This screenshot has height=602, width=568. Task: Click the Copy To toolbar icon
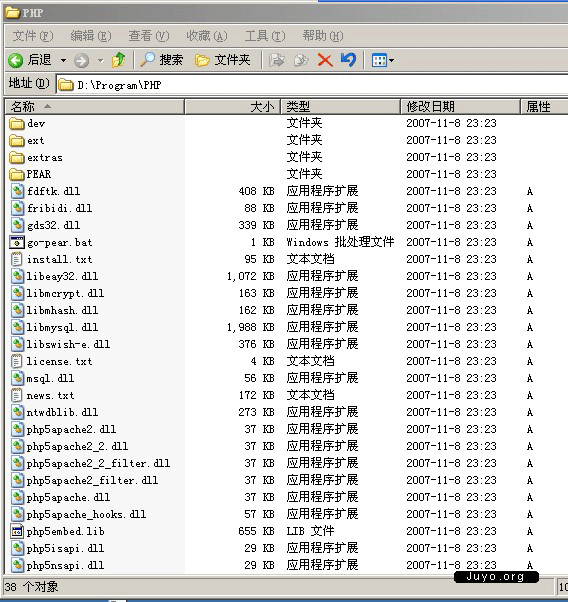(301, 60)
